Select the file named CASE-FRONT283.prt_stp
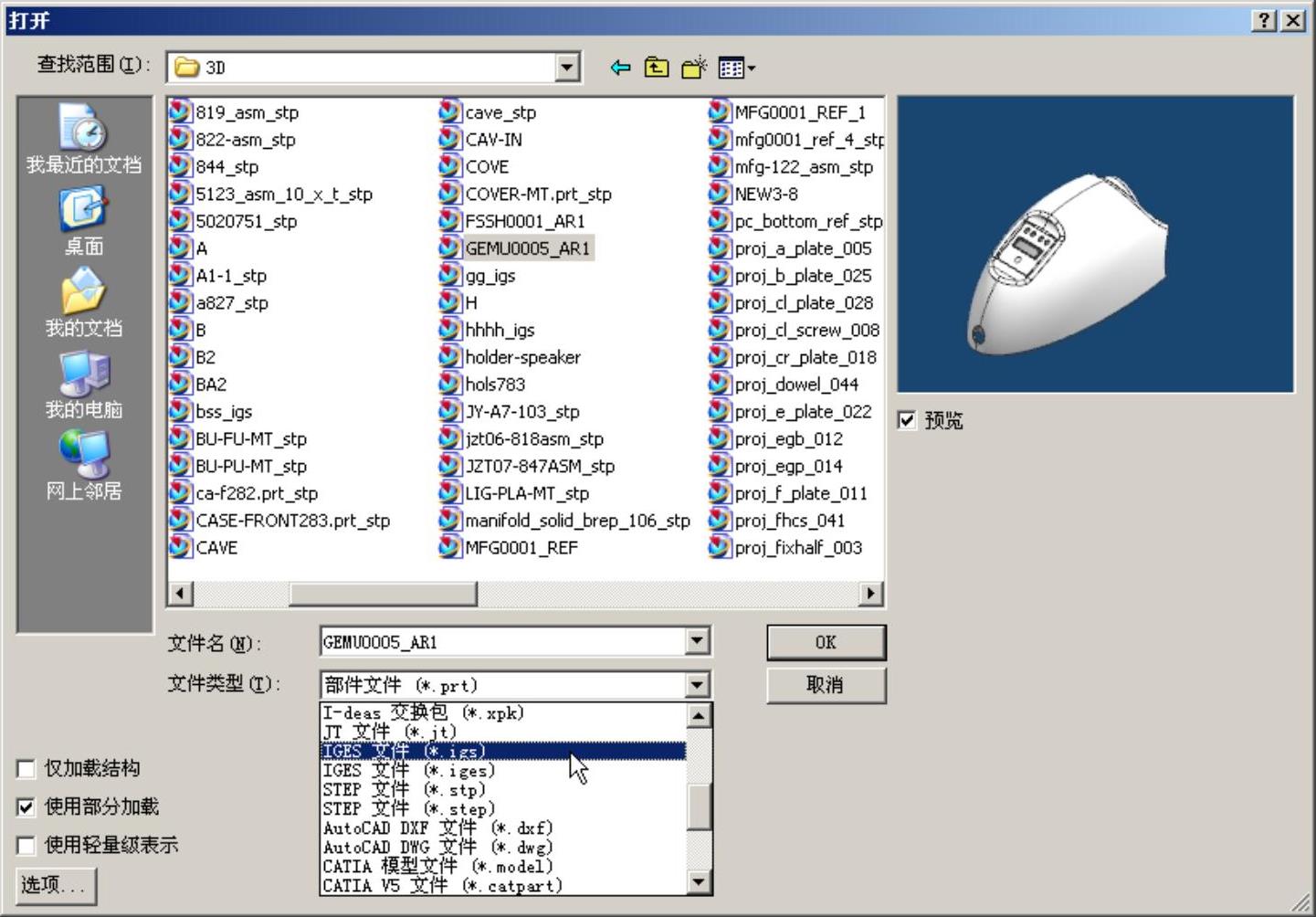Image resolution: width=1316 pixels, height=917 pixels. pos(292,521)
